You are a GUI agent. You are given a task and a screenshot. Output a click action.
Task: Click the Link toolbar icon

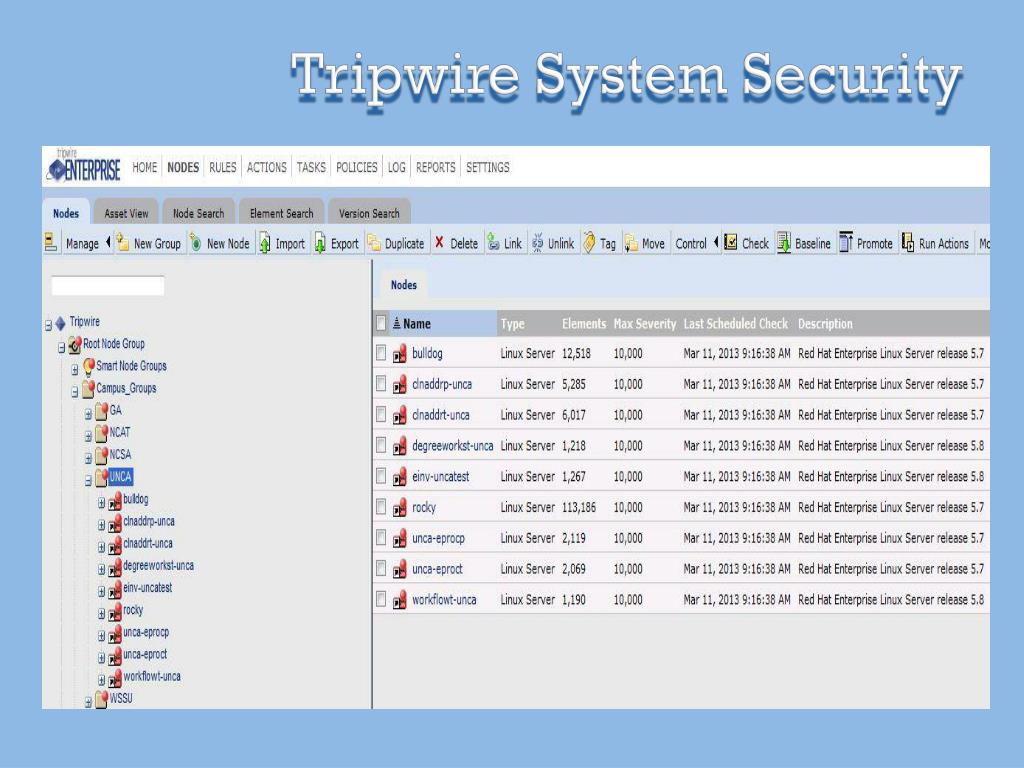tap(494, 243)
